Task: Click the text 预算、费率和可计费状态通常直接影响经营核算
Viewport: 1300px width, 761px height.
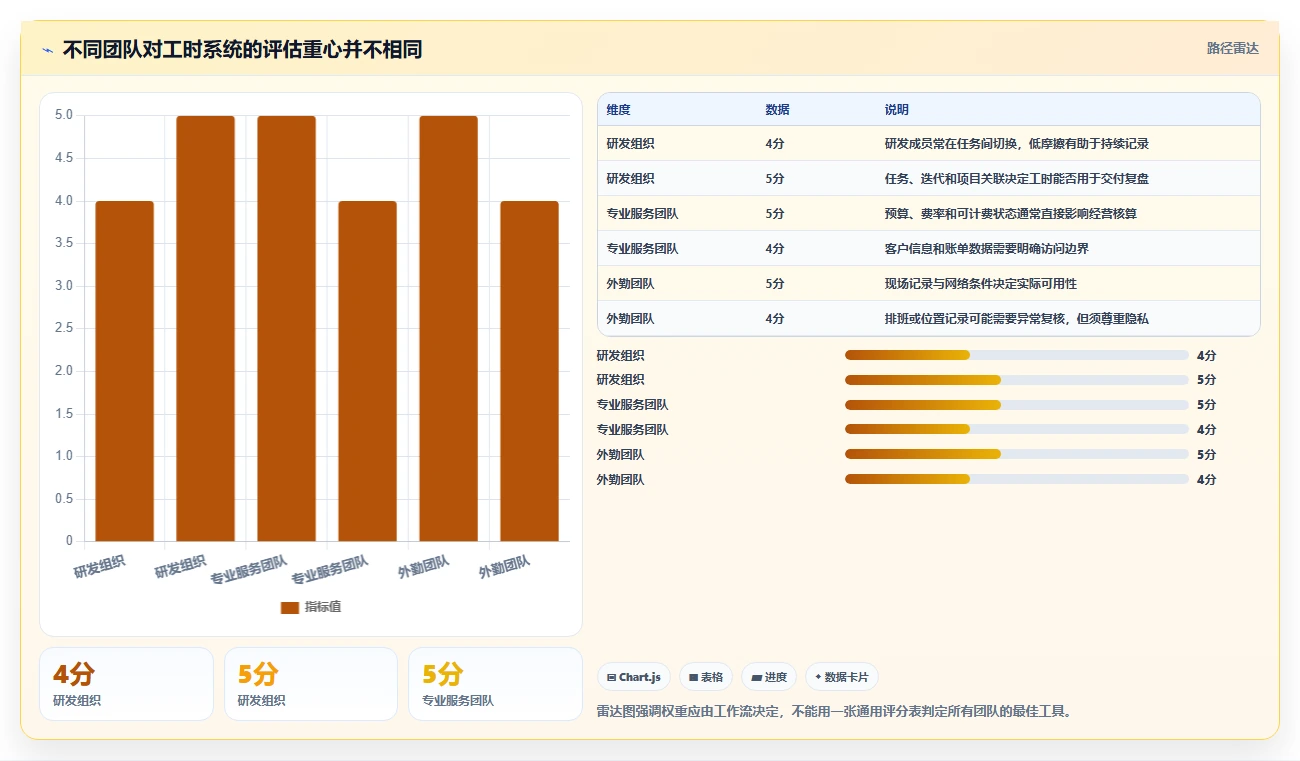Action: pos(1011,214)
